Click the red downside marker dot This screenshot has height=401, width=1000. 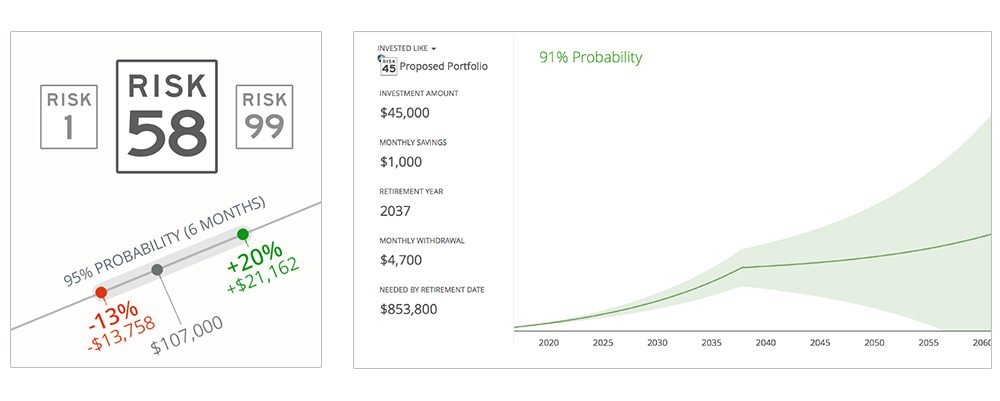click(x=101, y=292)
